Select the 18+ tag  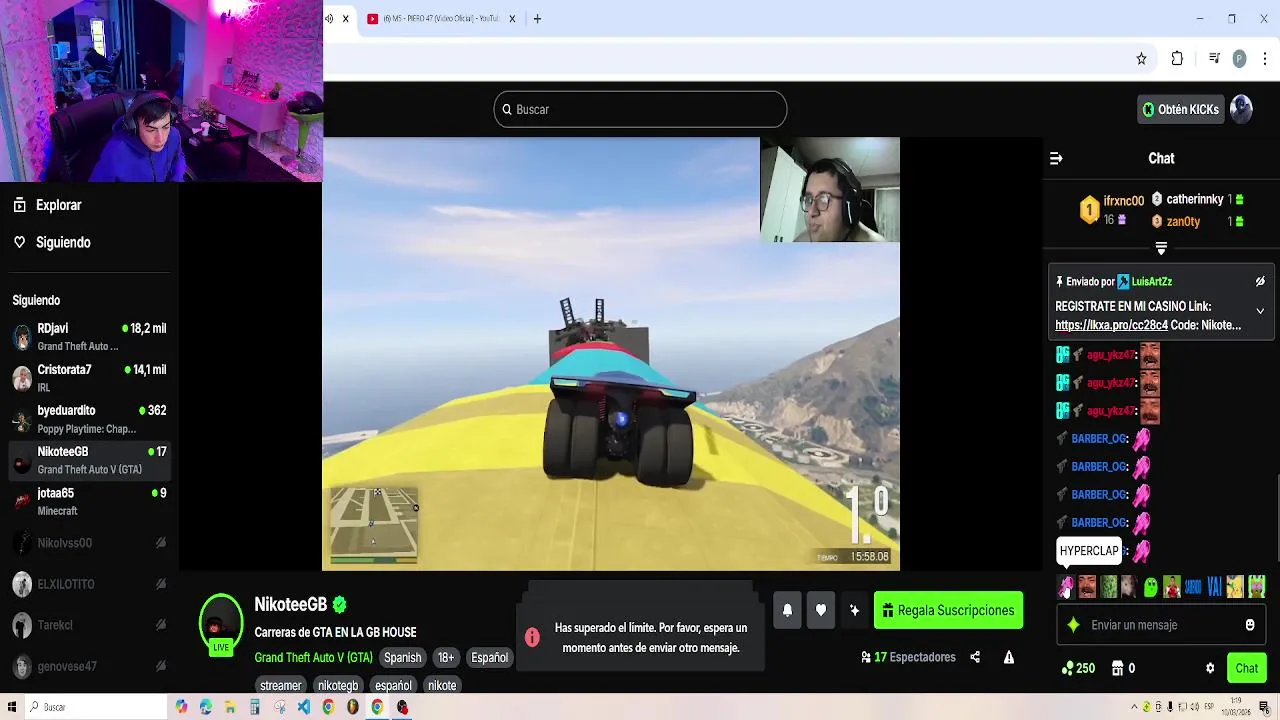(446, 657)
